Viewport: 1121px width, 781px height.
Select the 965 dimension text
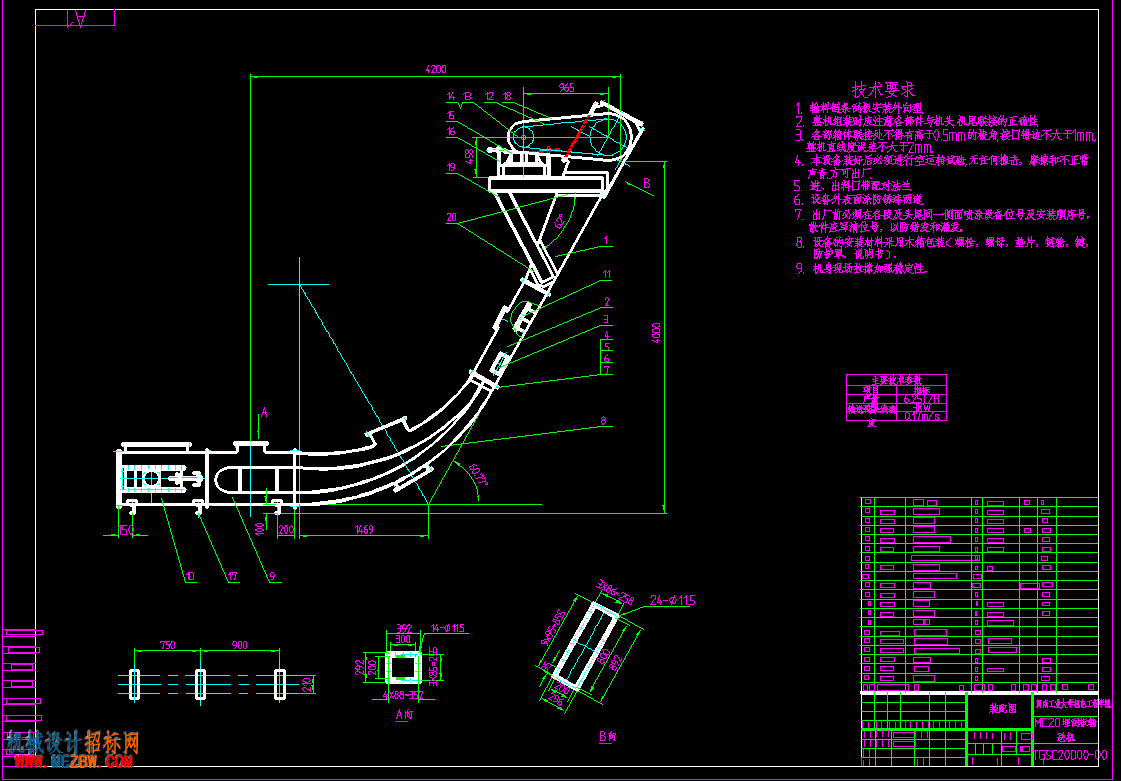click(566, 87)
